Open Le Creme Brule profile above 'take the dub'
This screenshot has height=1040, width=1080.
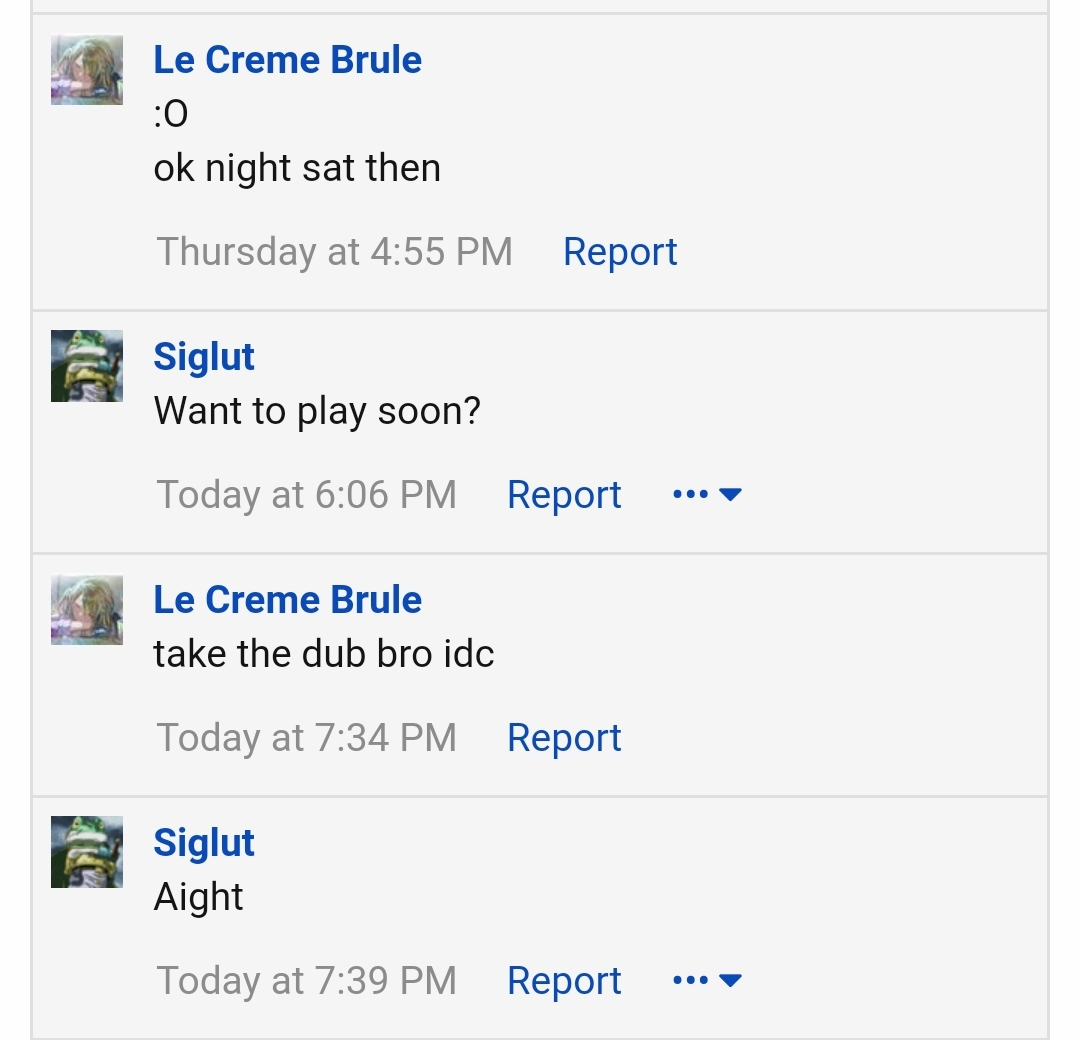click(287, 600)
